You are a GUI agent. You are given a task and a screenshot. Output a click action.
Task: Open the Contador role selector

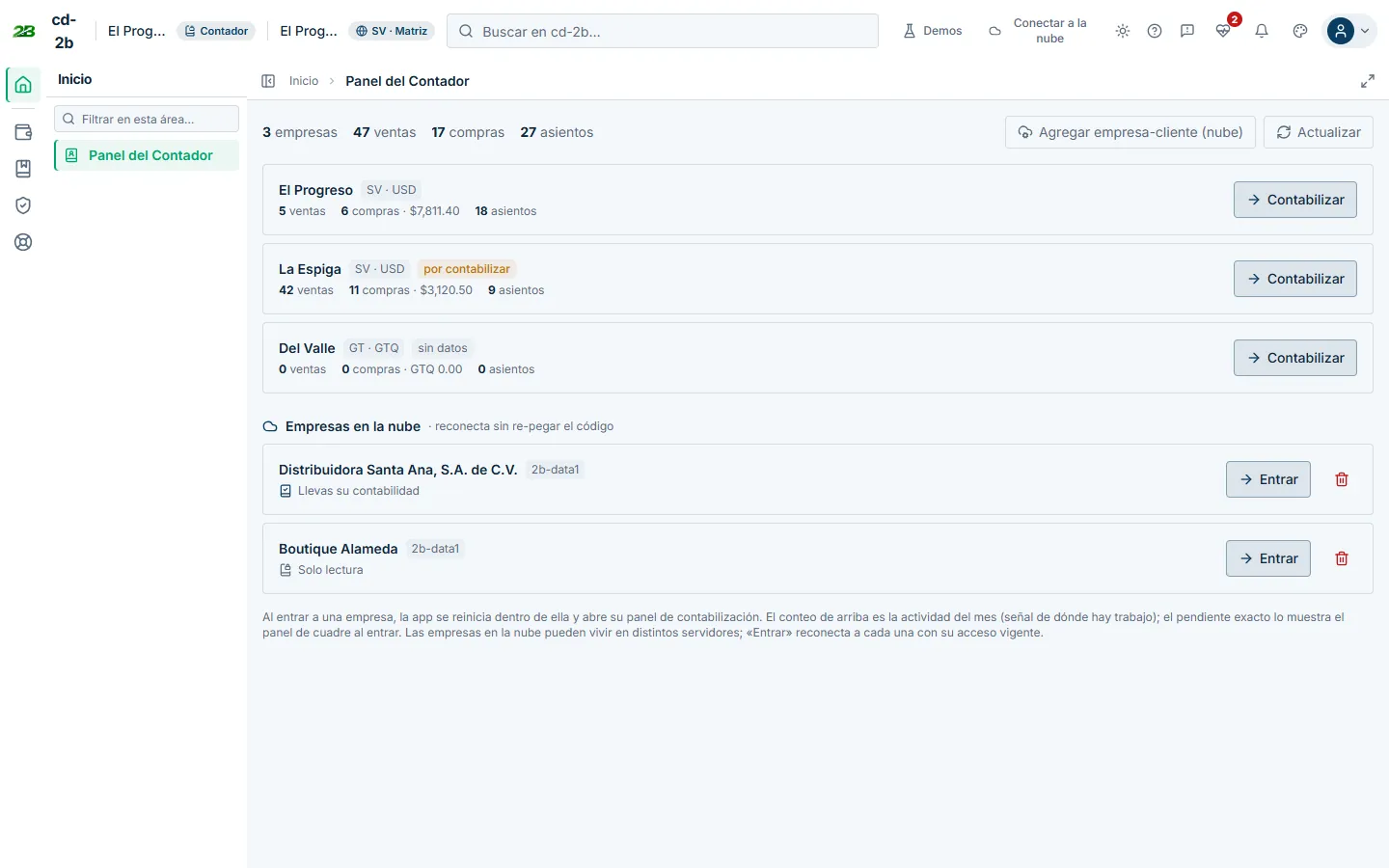point(216,31)
